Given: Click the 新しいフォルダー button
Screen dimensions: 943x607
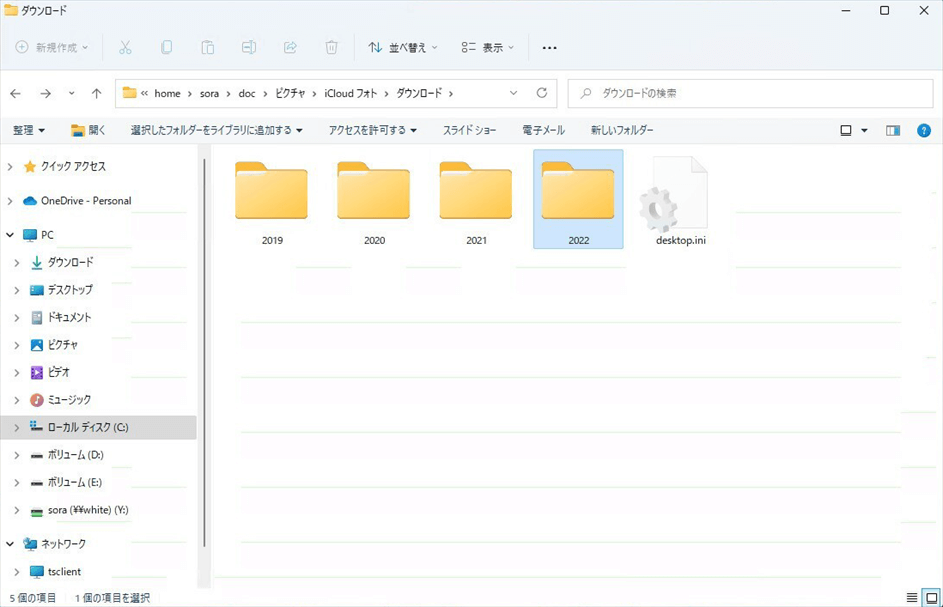Looking at the screenshot, I should pos(621,130).
